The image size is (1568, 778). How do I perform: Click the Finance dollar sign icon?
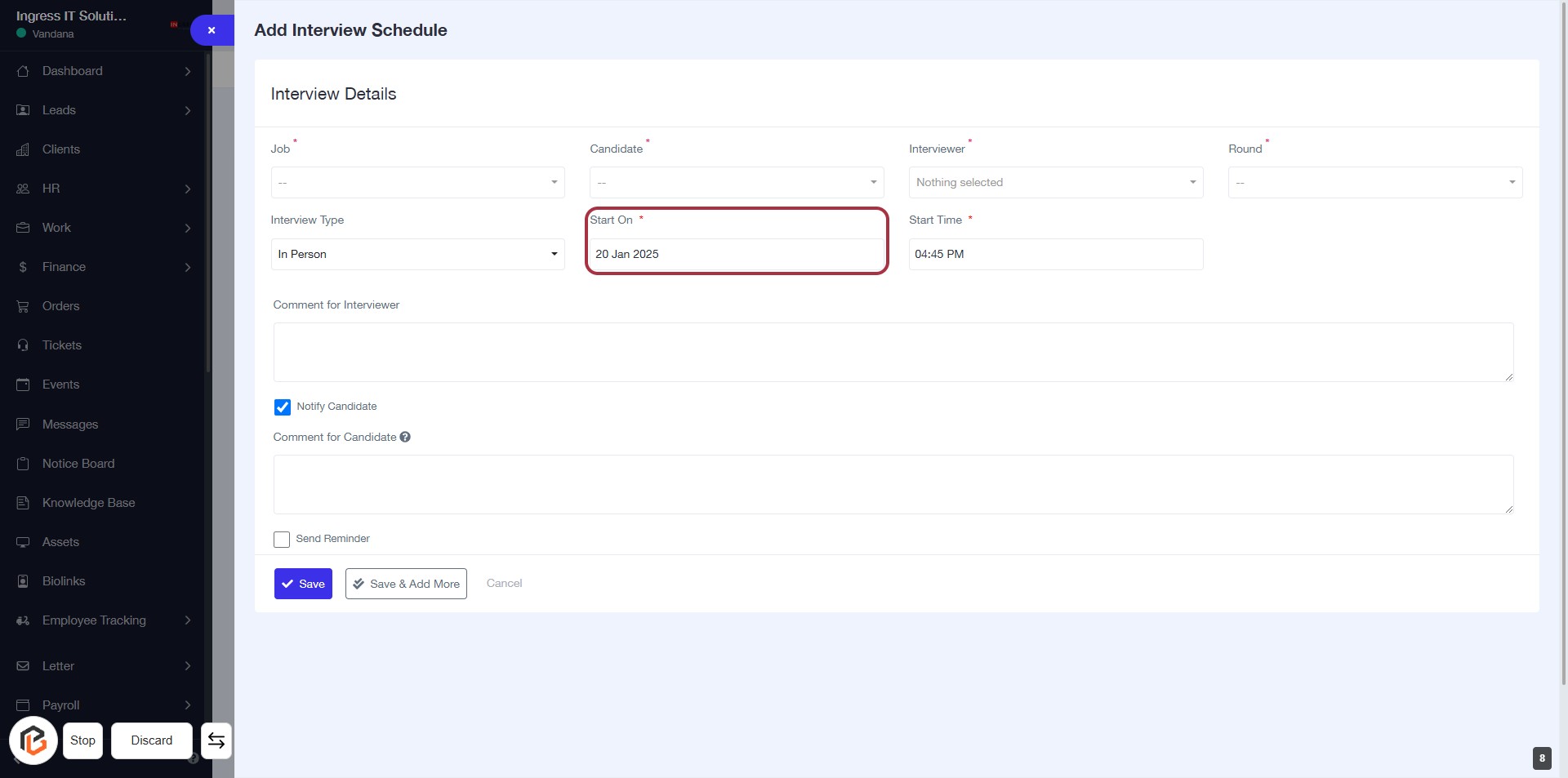[23, 267]
